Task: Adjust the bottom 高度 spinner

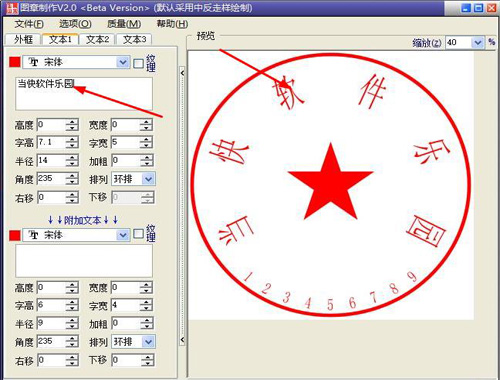Action: pyautogui.click(x=72, y=287)
